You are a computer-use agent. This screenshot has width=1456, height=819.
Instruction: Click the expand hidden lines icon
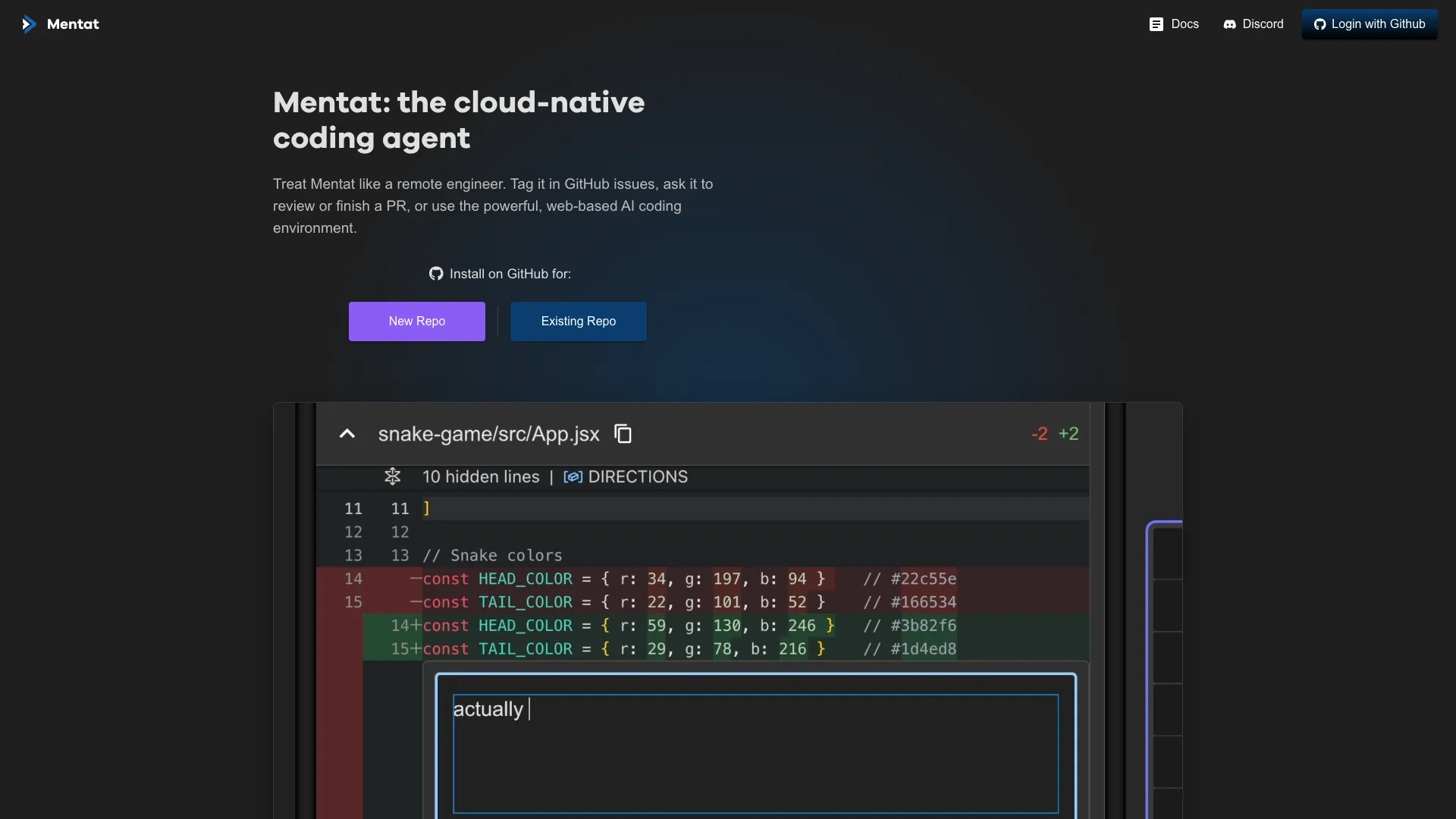pos(392,476)
